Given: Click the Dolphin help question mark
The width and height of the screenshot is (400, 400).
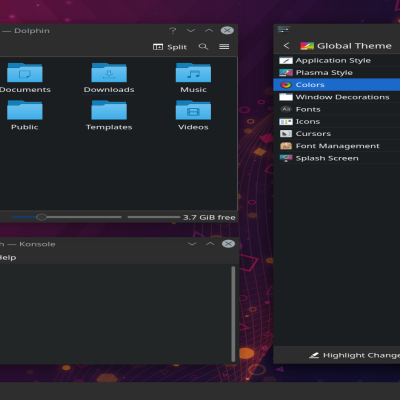Looking at the screenshot, I should tap(172, 31).
